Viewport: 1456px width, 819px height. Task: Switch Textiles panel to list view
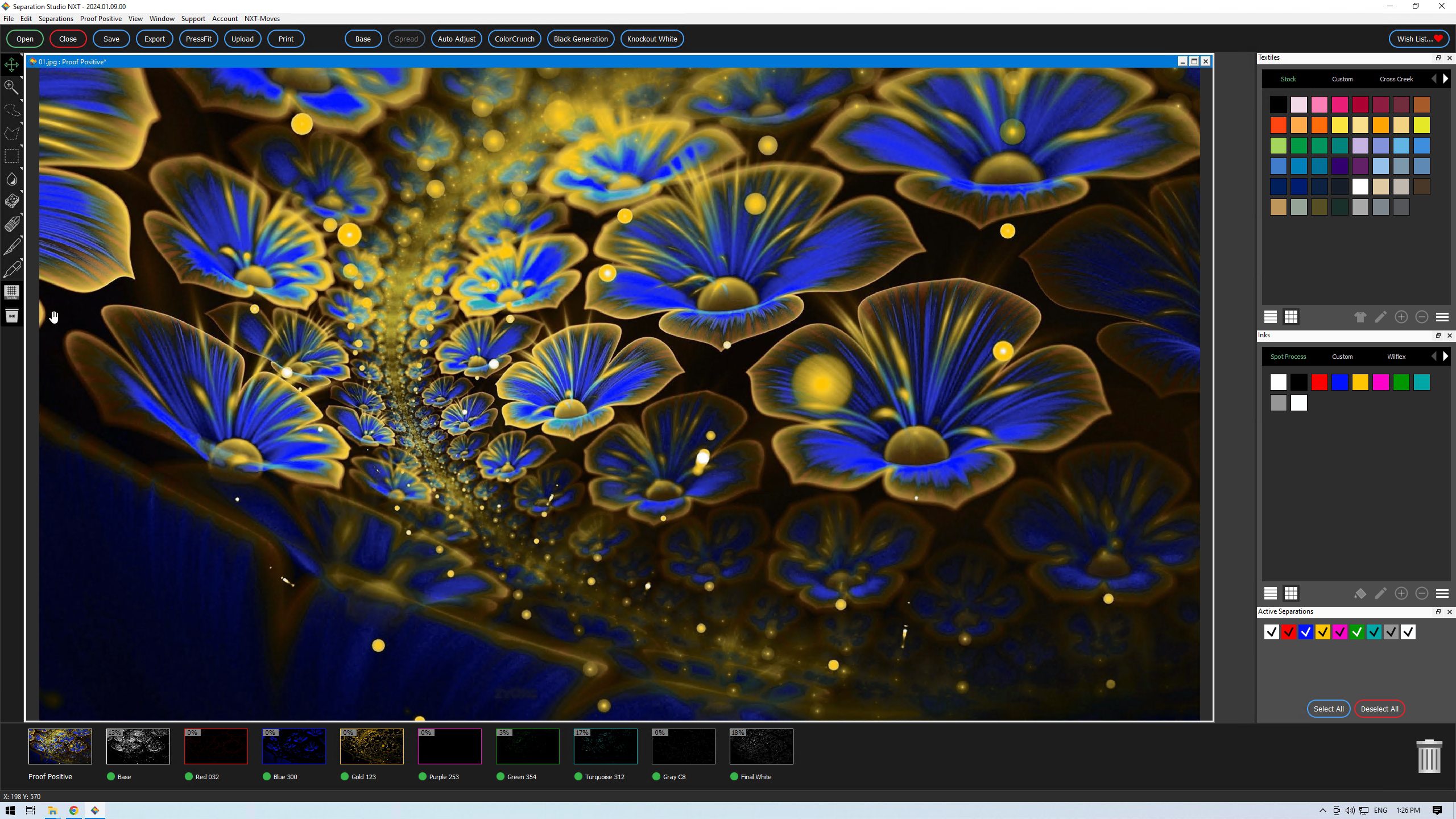coord(1270,317)
